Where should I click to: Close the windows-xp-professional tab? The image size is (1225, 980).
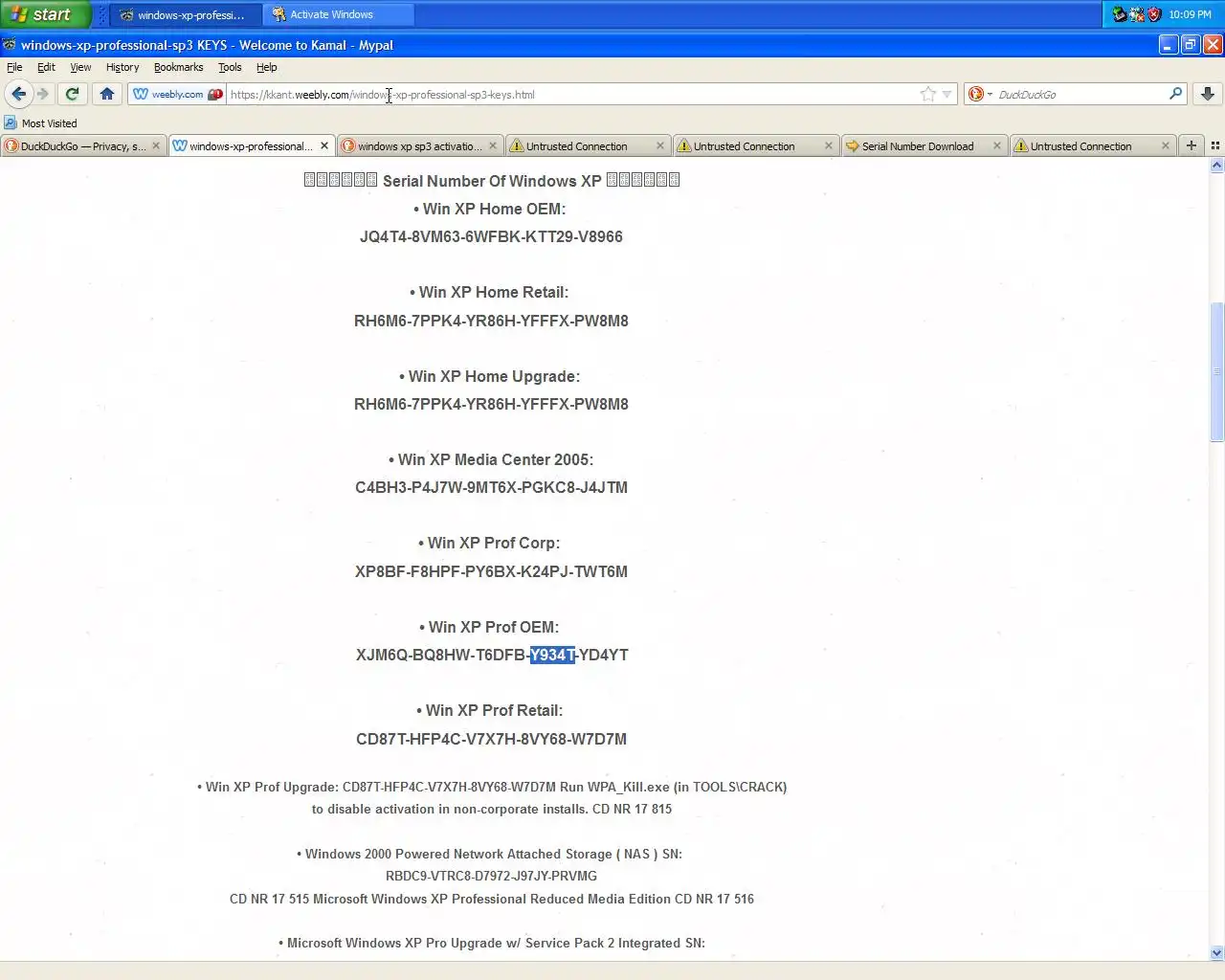pyautogui.click(x=324, y=145)
